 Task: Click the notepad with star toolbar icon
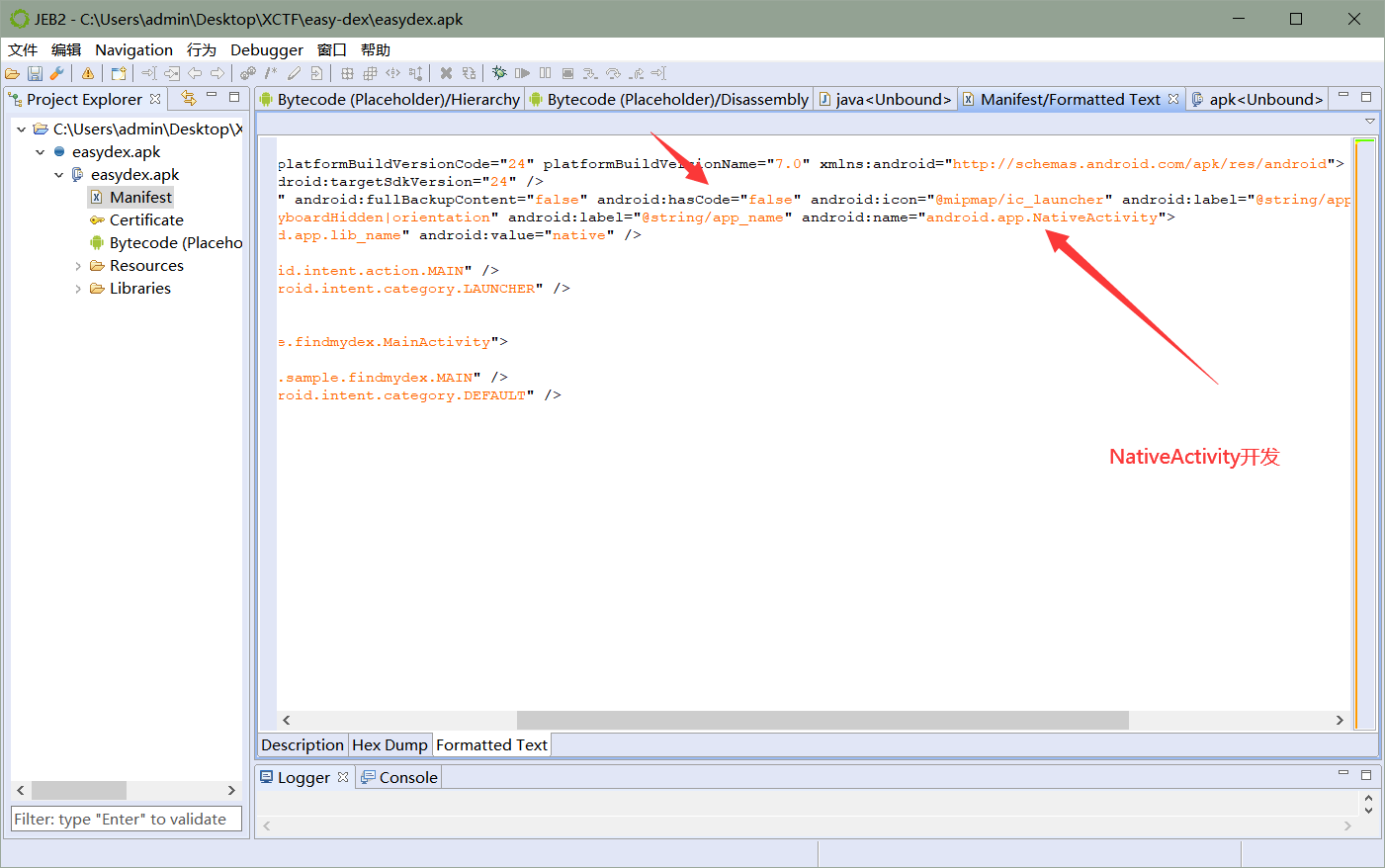[119, 73]
